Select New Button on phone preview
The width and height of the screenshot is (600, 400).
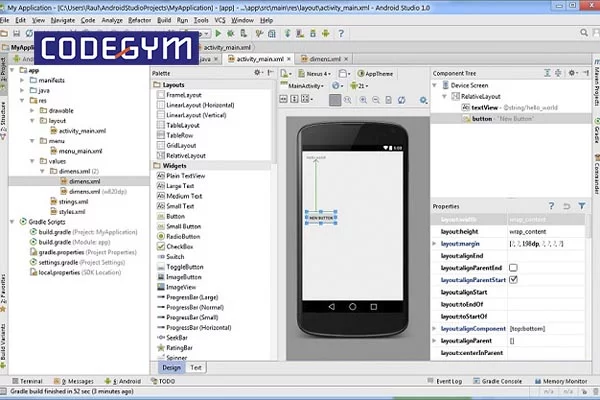coord(321,218)
